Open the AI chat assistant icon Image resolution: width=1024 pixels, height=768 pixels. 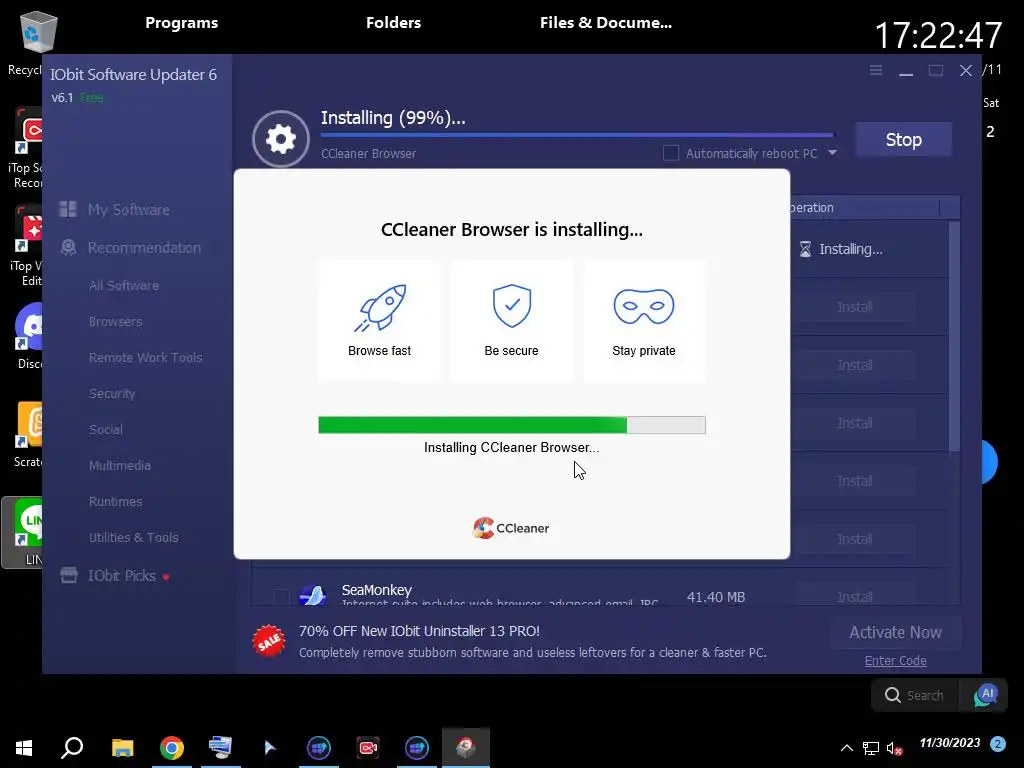pos(985,695)
